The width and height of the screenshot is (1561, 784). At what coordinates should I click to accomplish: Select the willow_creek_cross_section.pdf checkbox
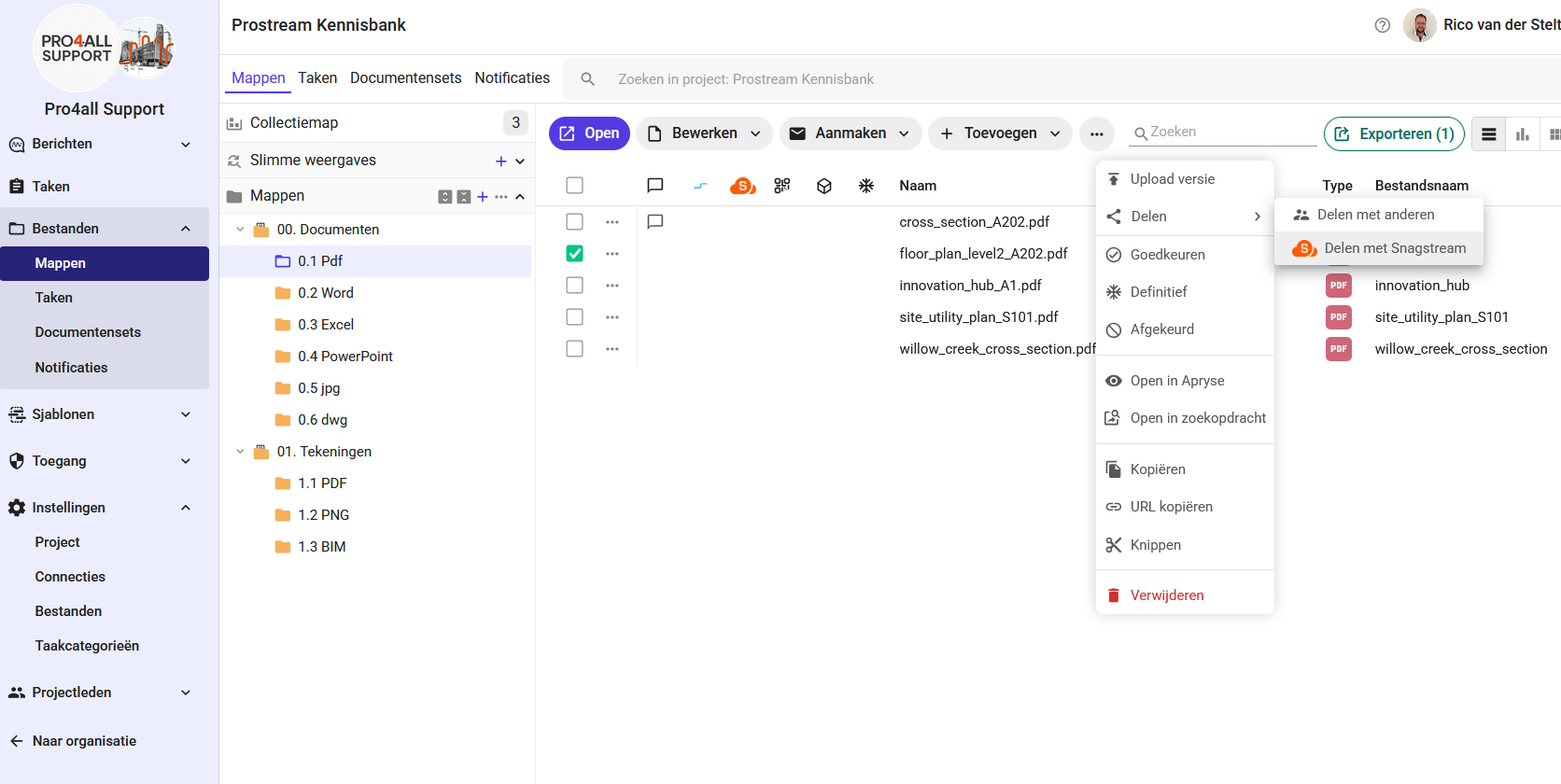pyautogui.click(x=575, y=349)
